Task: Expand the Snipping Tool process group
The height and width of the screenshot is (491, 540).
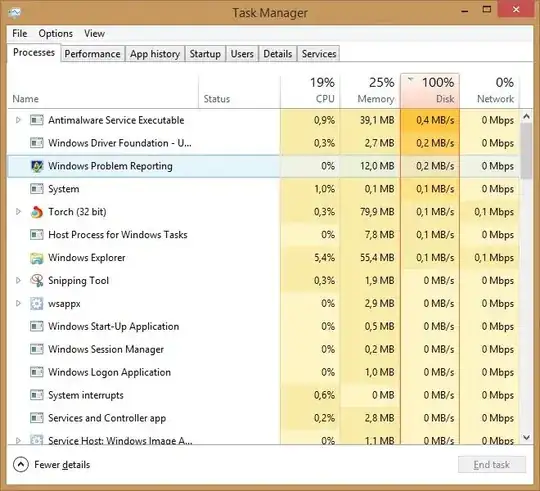Action: [x=18, y=281]
